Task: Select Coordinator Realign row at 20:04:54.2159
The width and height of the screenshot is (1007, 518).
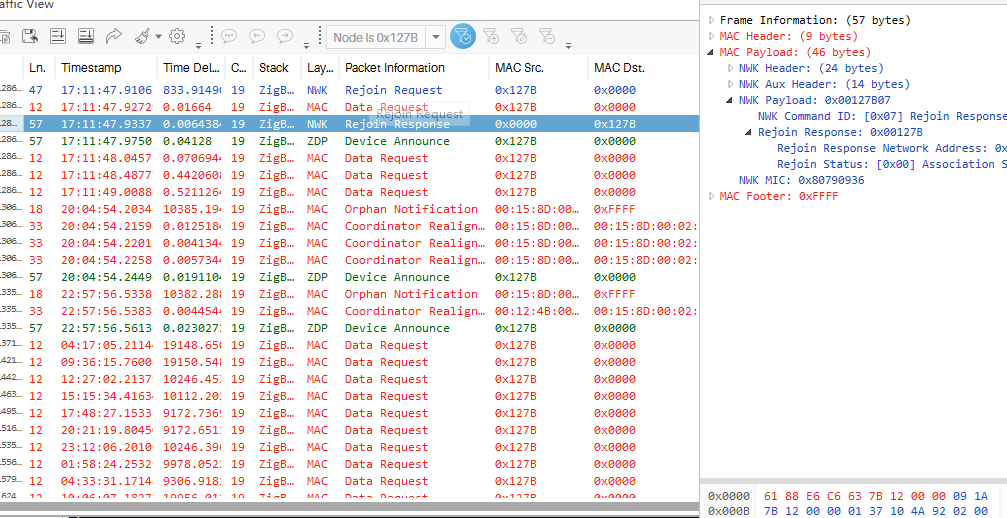Action: 349,226
